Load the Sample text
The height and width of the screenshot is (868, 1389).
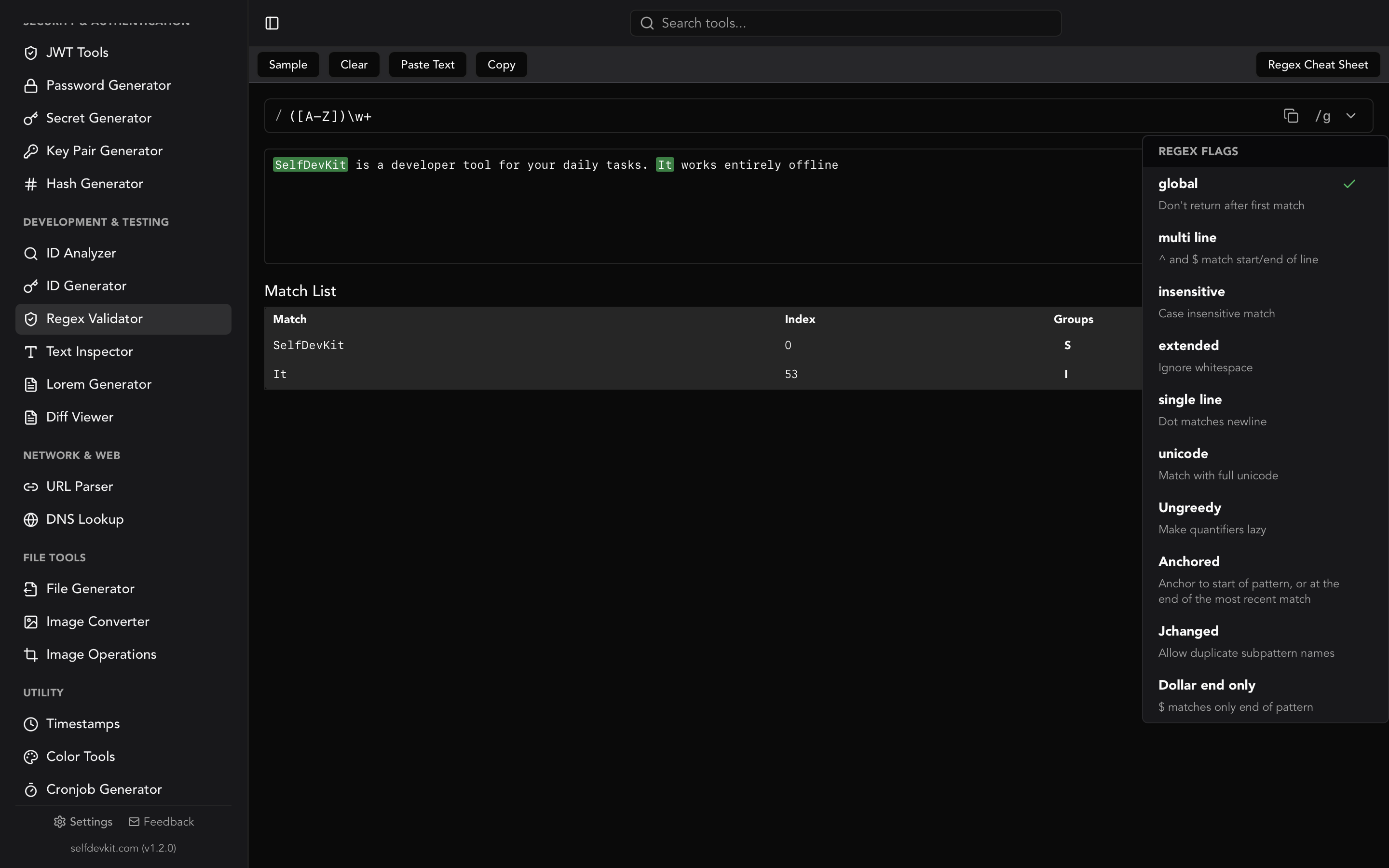[x=288, y=65]
